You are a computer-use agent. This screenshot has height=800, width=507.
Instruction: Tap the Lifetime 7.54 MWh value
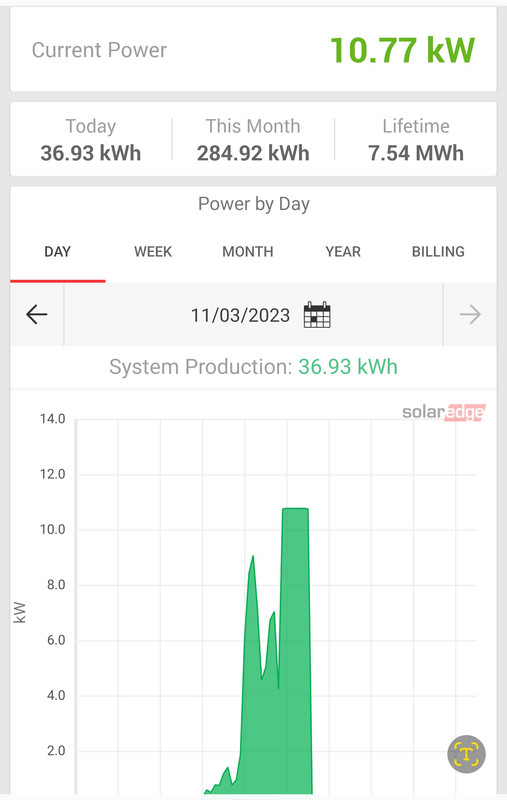click(416, 153)
